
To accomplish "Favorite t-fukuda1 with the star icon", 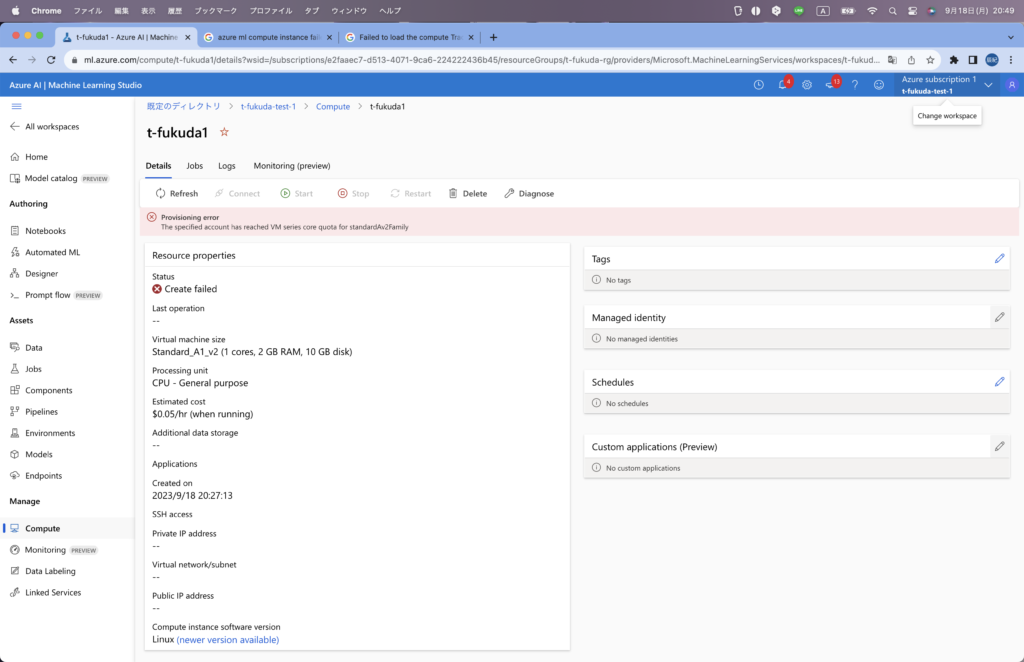I will [x=224, y=132].
